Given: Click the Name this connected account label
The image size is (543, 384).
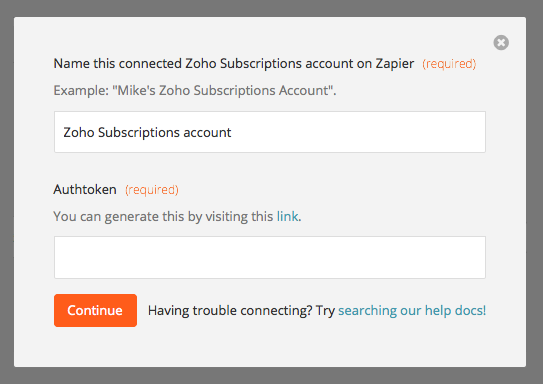Looking at the screenshot, I should point(234,64).
